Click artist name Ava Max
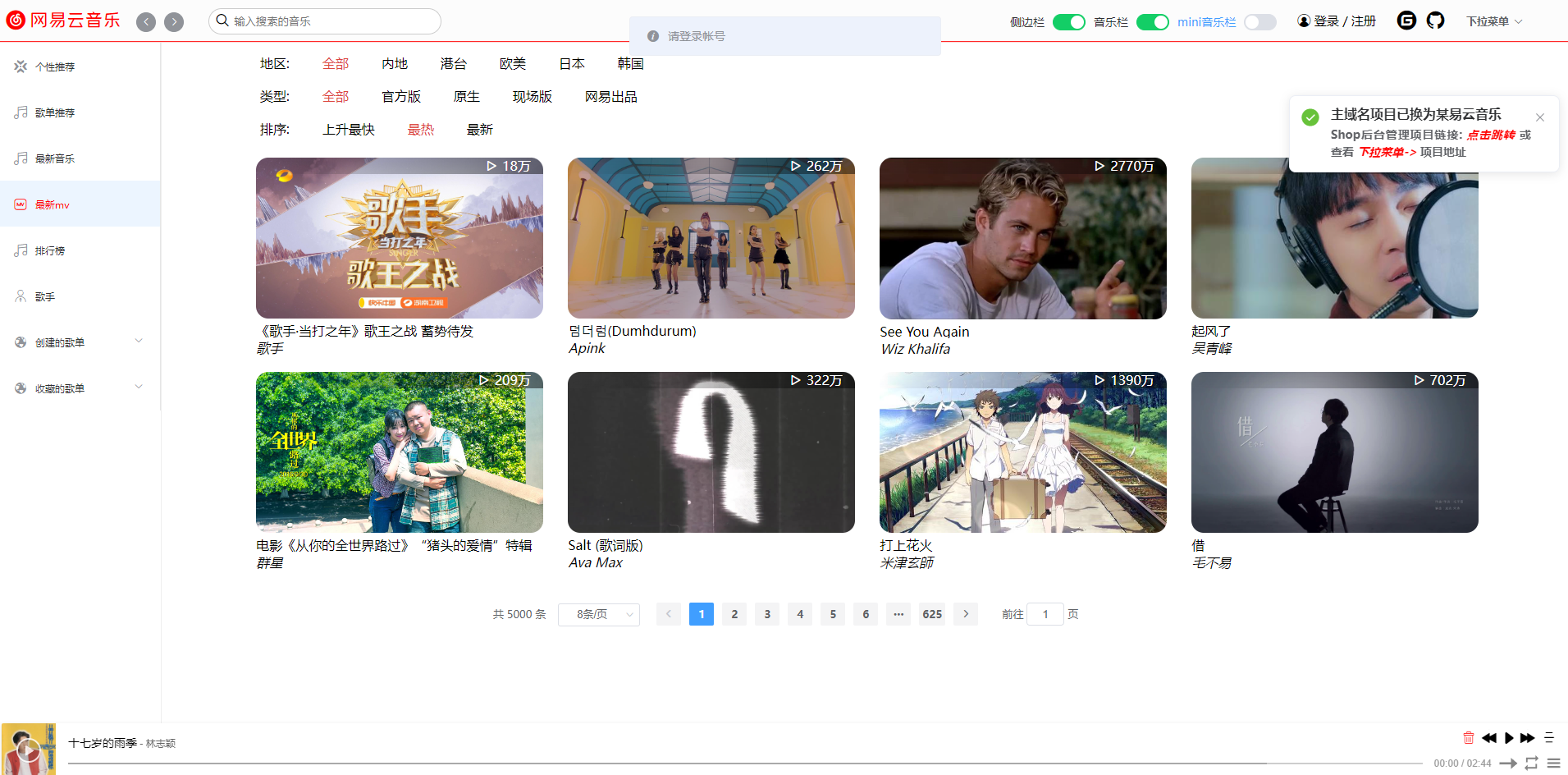This screenshot has height=775, width=1568. pyautogui.click(x=596, y=563)
